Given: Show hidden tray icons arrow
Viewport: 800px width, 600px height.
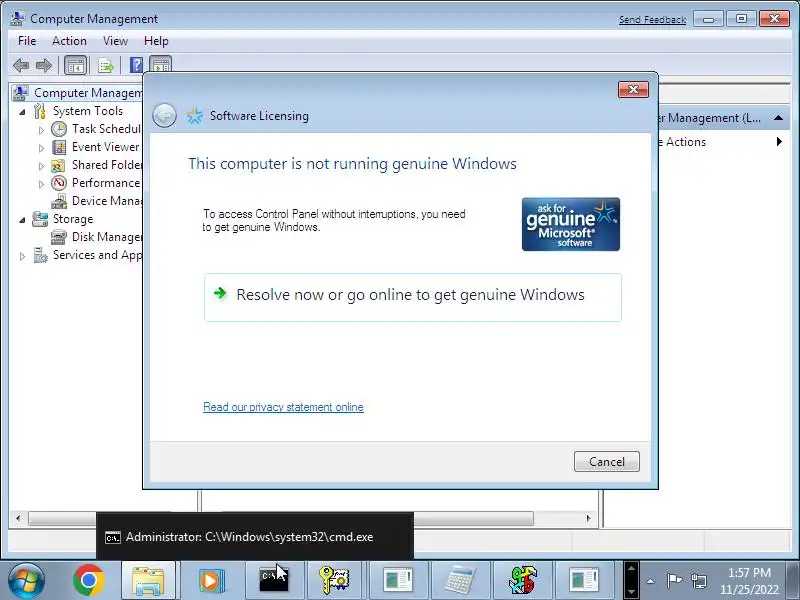Looking at the screenshot, I should [x=651, y=581].
